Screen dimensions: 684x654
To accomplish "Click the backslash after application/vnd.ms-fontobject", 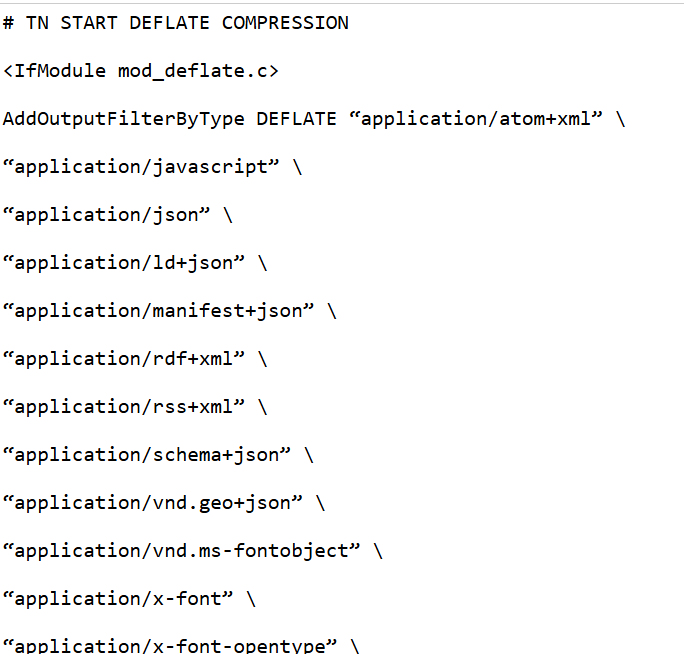I will pos(378,551).
